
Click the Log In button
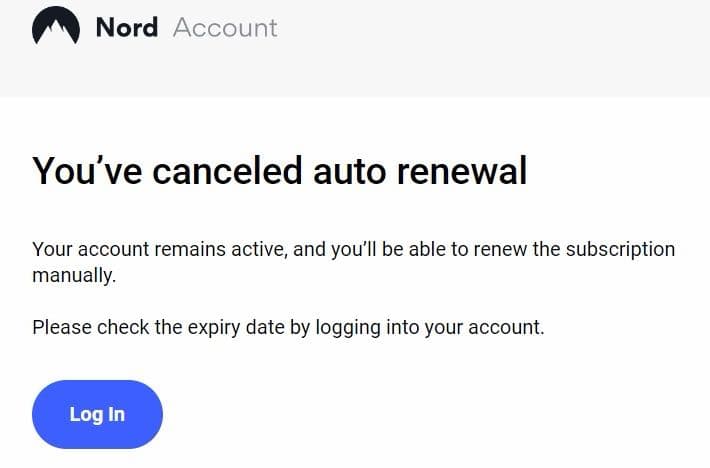97,415
